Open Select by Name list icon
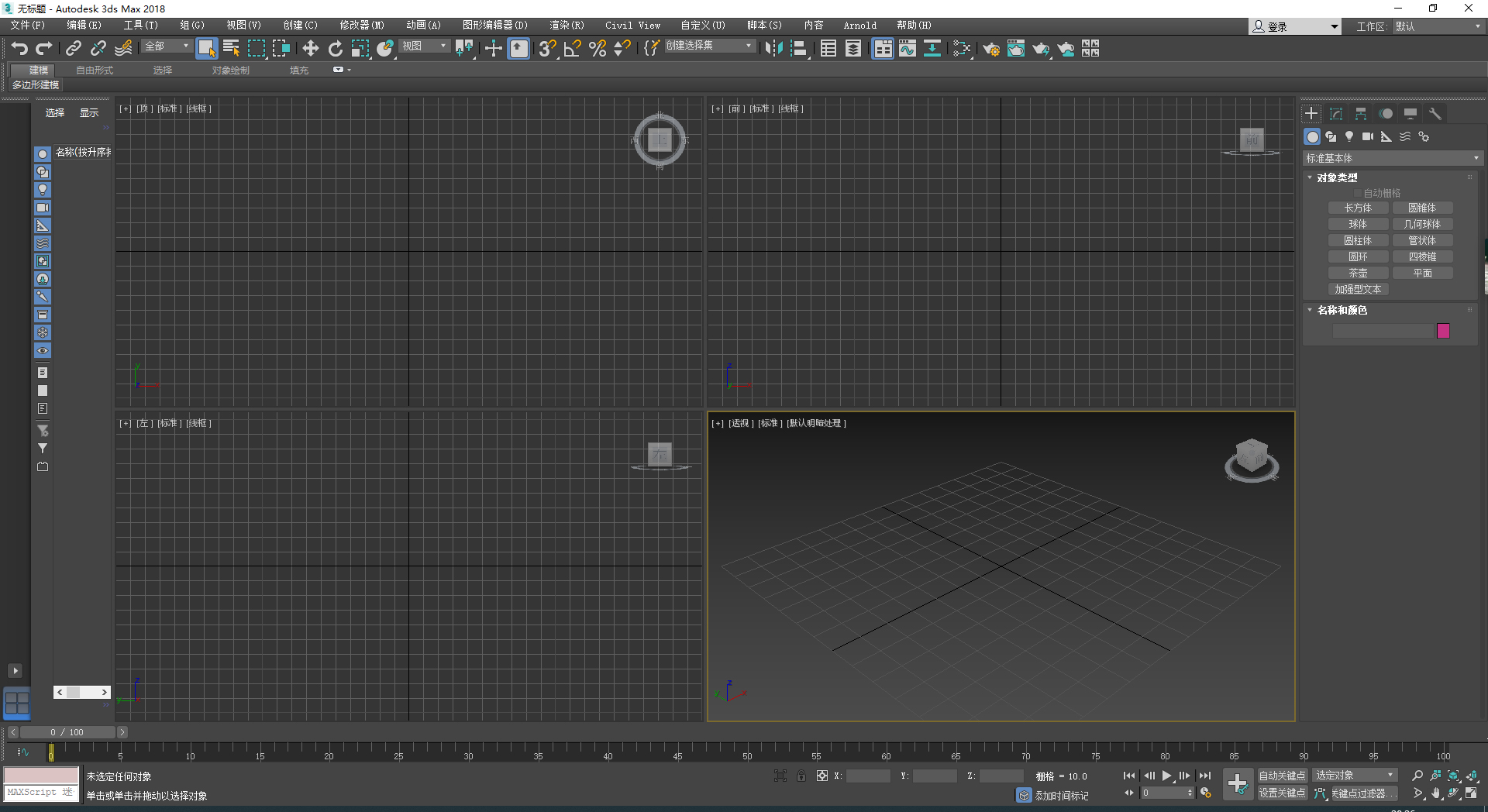1488x812 pixels. click(232, 49)
